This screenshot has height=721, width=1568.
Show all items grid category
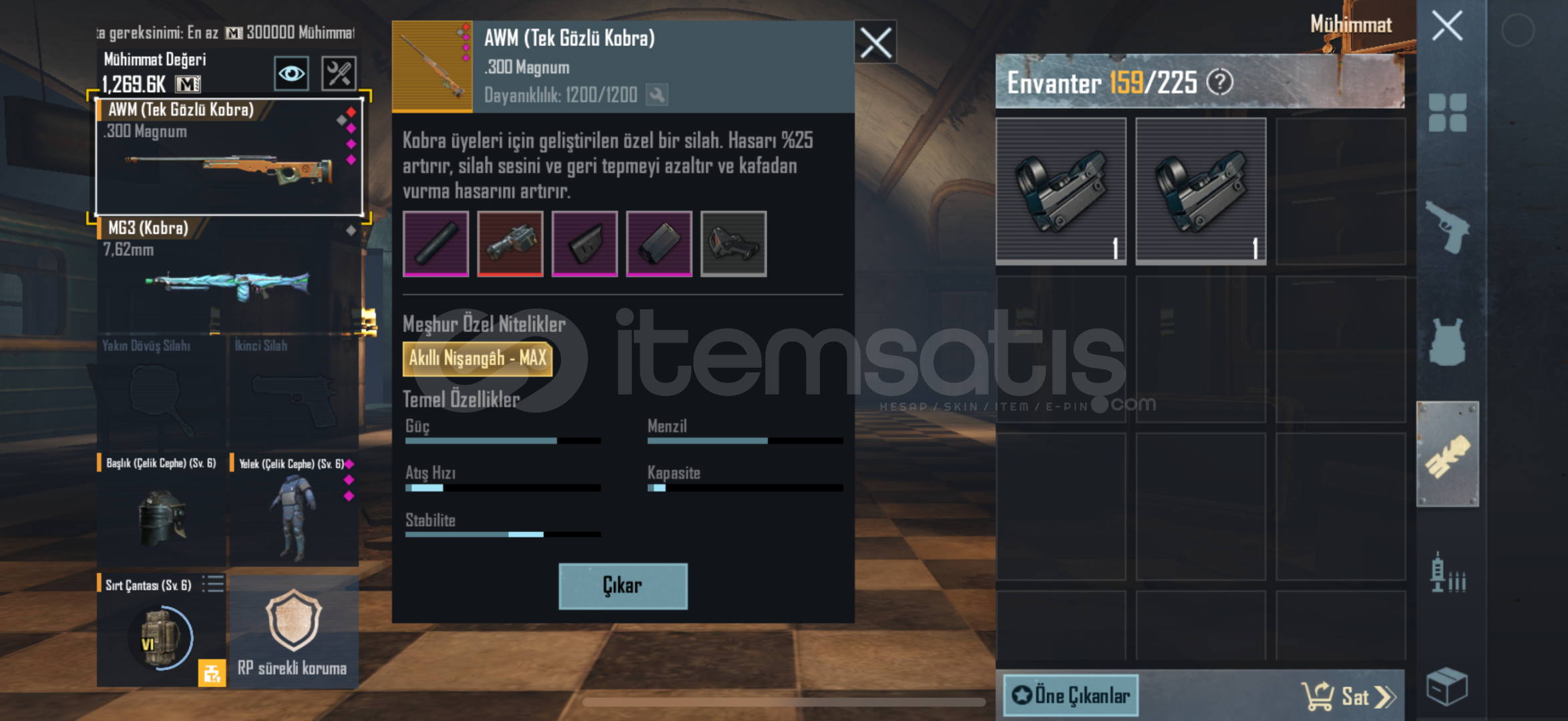click(x=1448, y=112)
